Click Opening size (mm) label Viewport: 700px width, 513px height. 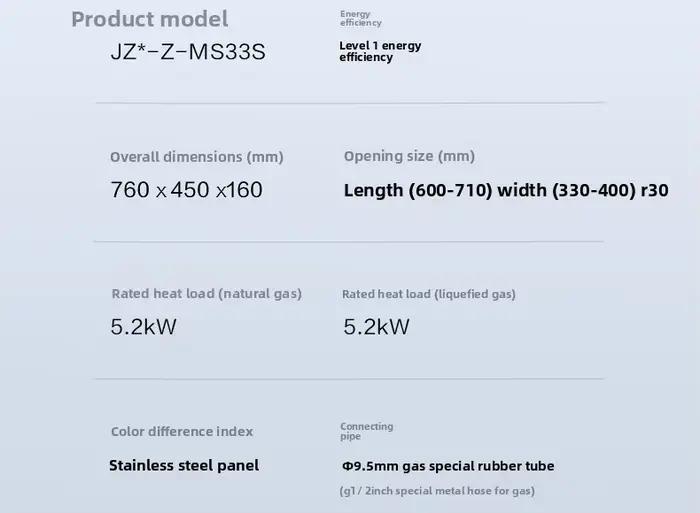point(409,156)
